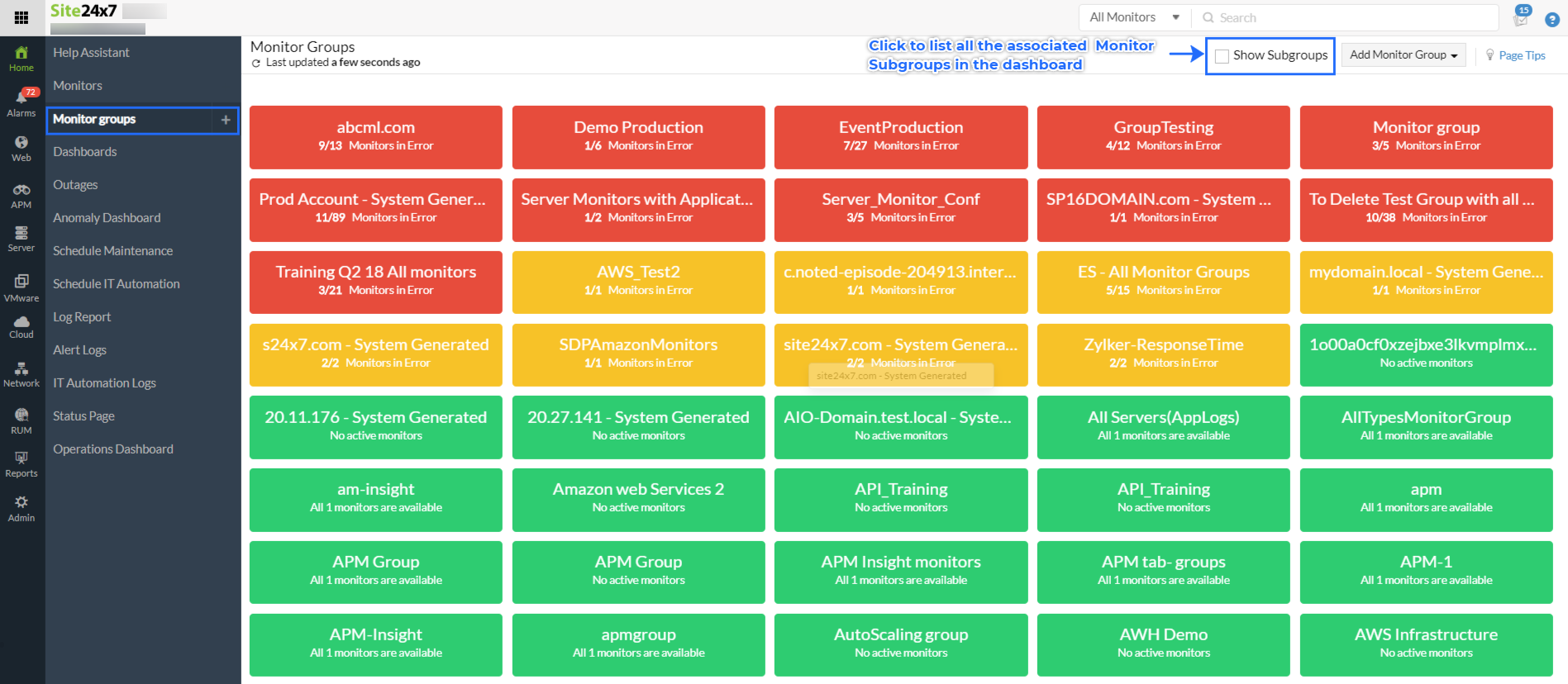Viewport: 1568px width, 684px height.
Task: Open the Add Monitor Group dropdown
Action: [x=1403, y=55]
